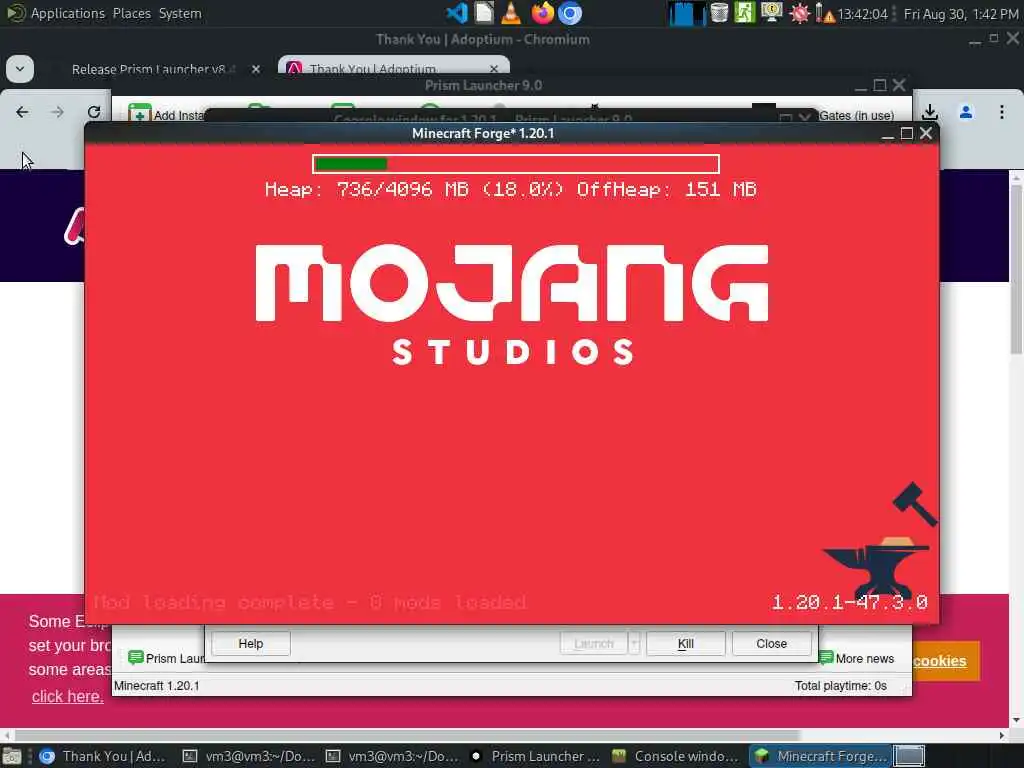Image resolution: width=1024 pixels, height=768 pixels.
Task: Click Kill in the console window
Action: tap(686, 644)
